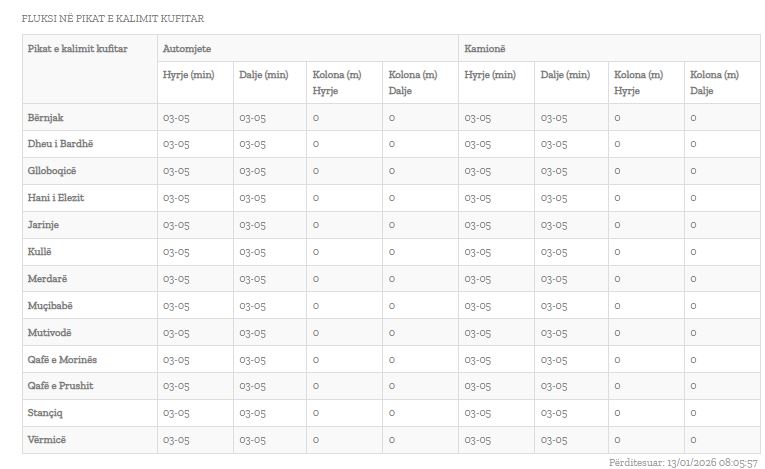Click the Automjete column group header
Image resolution: width=765 pixels, height=469 pixels.
click(x=187, y=48)
